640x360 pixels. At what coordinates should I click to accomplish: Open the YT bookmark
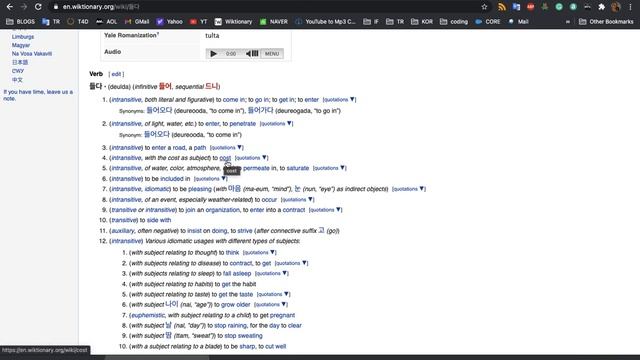point(199,22)
